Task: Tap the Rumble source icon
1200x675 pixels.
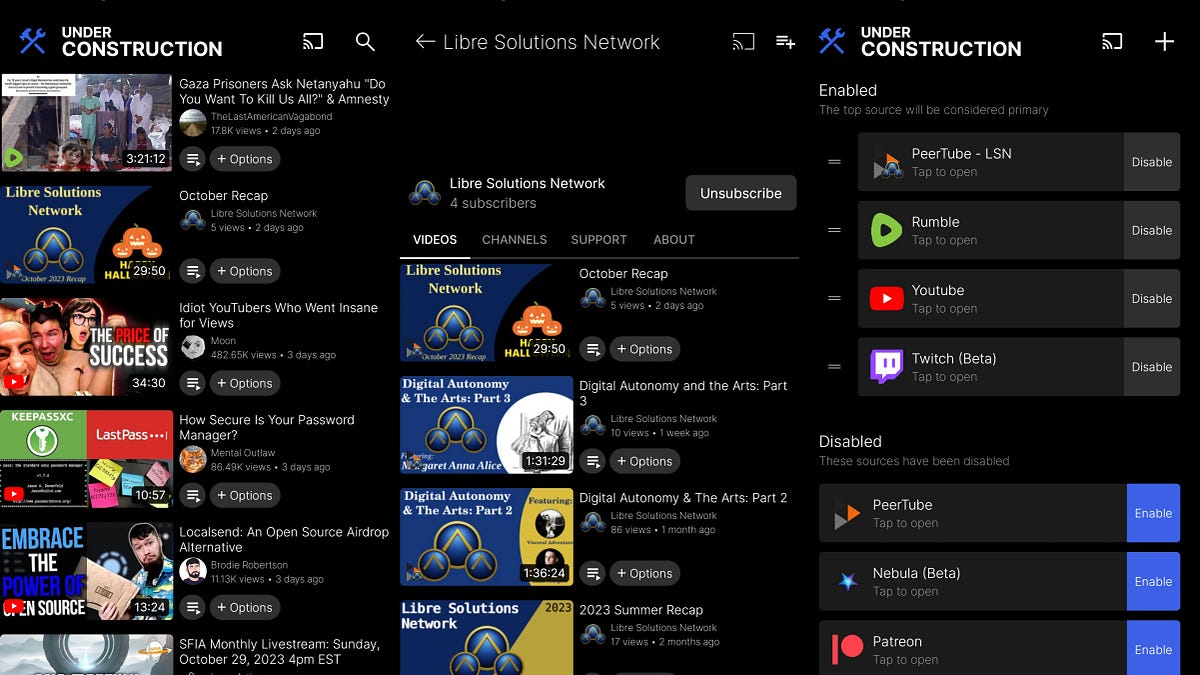Action: pyautogui.click(x=886, y=230)
